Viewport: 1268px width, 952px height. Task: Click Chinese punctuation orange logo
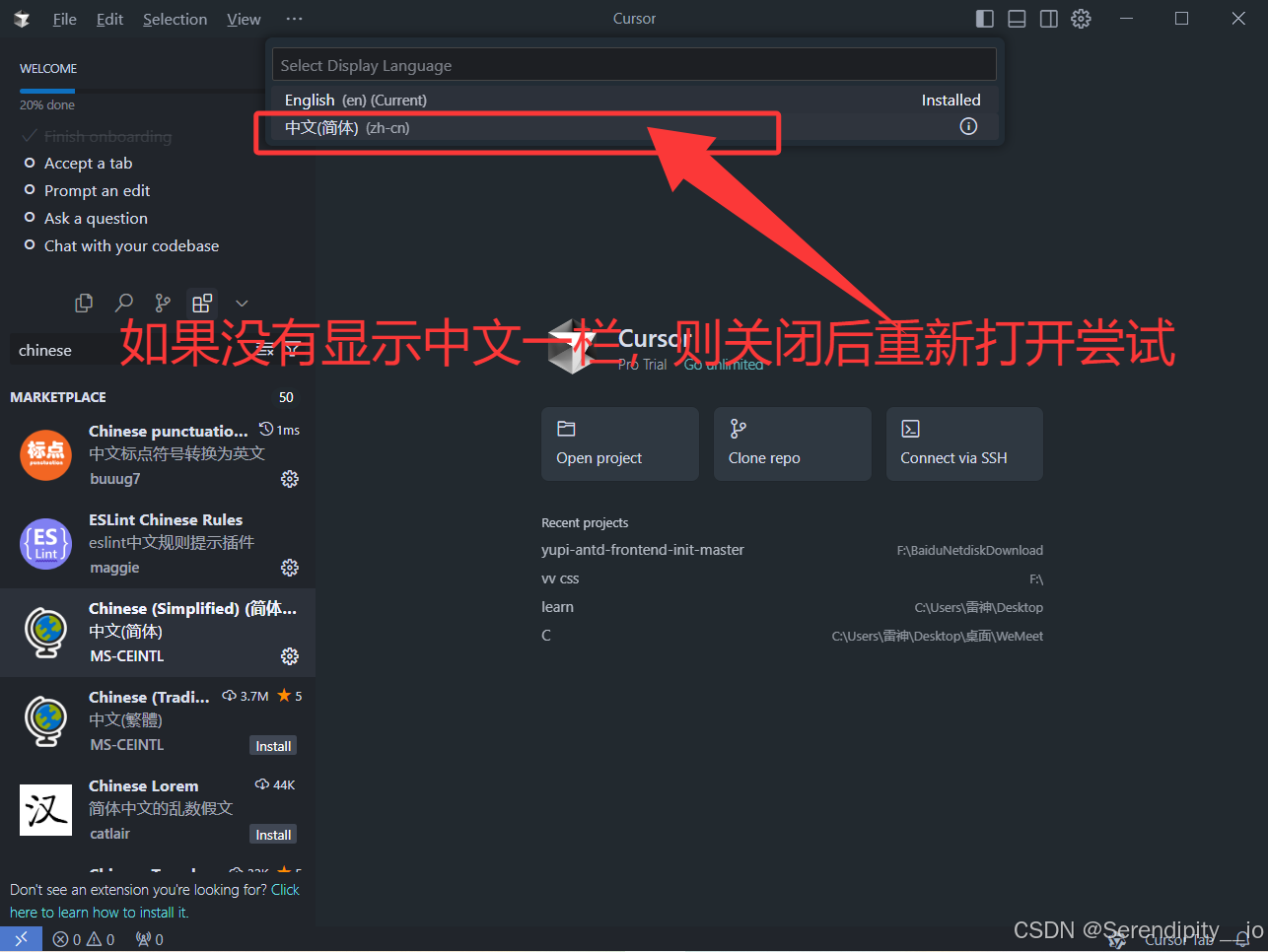click(x=46, y=454)
